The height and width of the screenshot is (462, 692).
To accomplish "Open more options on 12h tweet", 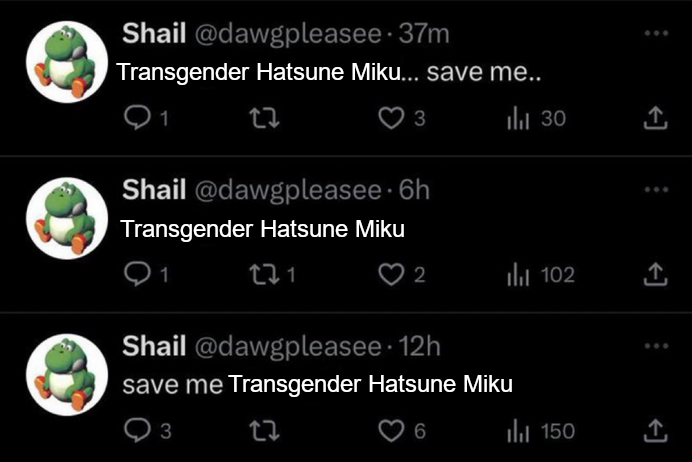I will pyautogui.click(x=655, y=345).
